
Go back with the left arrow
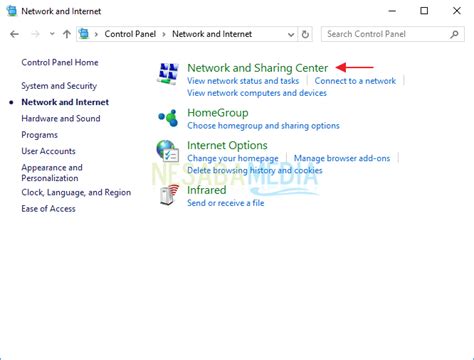coord(14,34)
